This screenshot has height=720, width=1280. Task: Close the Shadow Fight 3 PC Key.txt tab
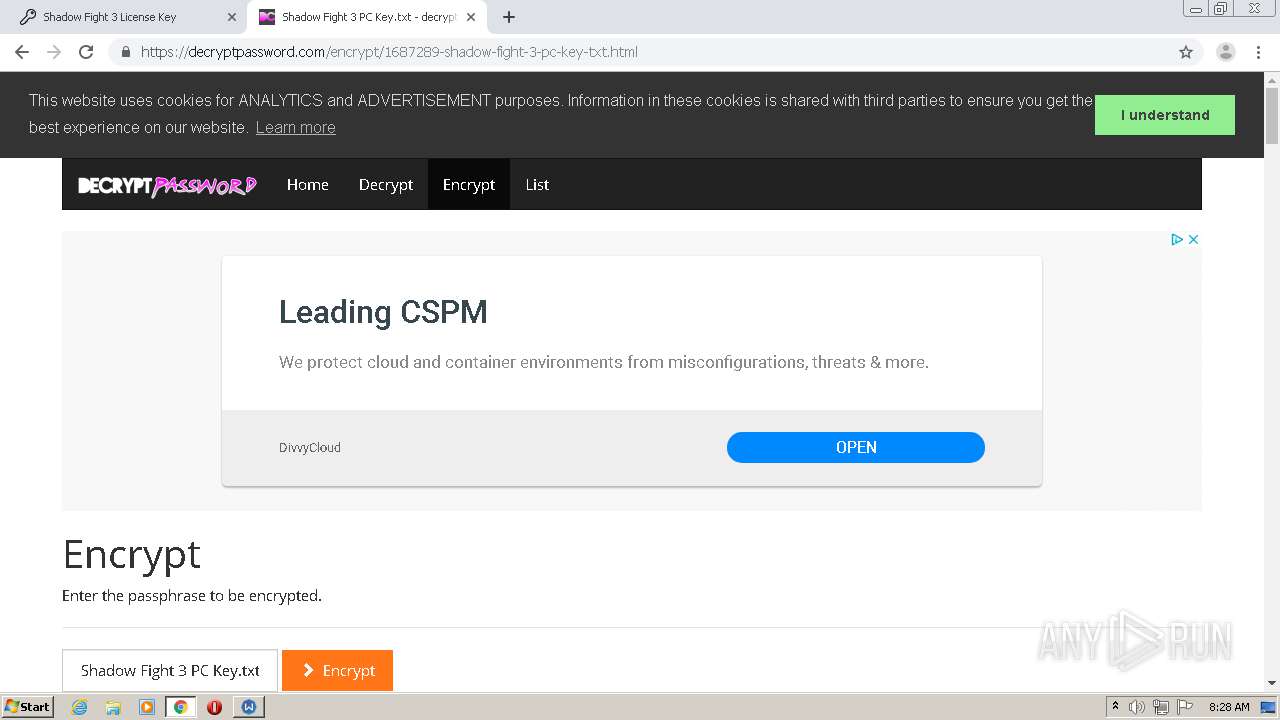pos(471,17)
